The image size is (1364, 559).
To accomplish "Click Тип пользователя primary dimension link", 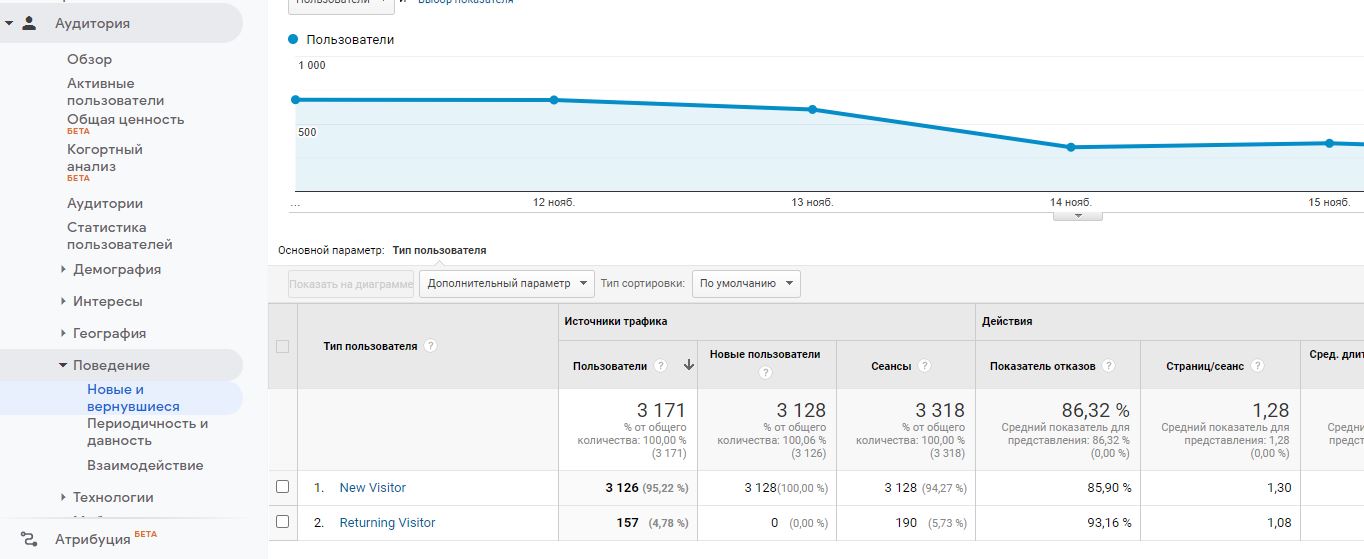I will pyautogui.click(x=439, y=250).
